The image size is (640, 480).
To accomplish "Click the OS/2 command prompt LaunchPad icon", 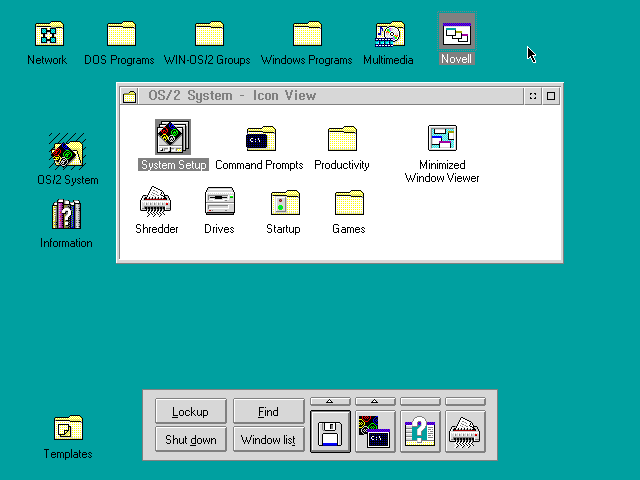I will pyautogui.click(x=375, y=432).
